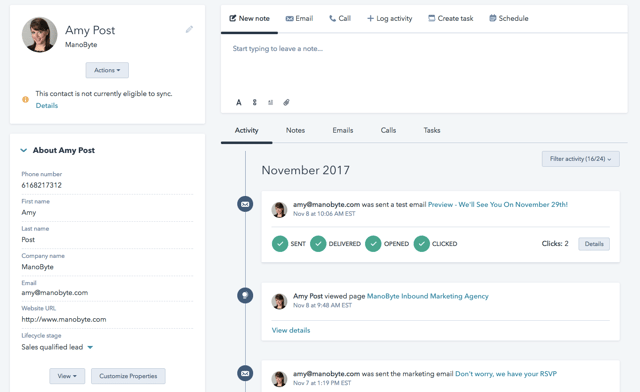
Task: Click the pencil edit icon beside Amy Post
Action: [x=189, y=29]
